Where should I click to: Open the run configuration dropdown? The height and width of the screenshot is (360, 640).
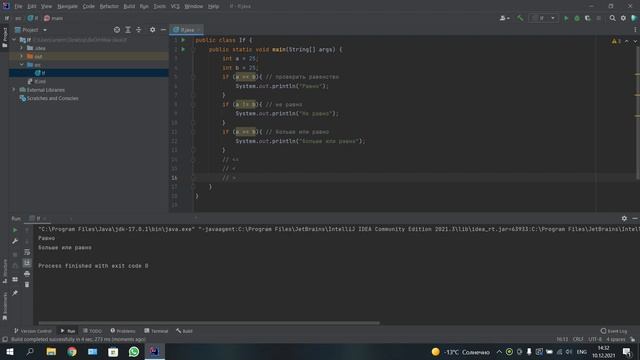(x=543, y=18)
